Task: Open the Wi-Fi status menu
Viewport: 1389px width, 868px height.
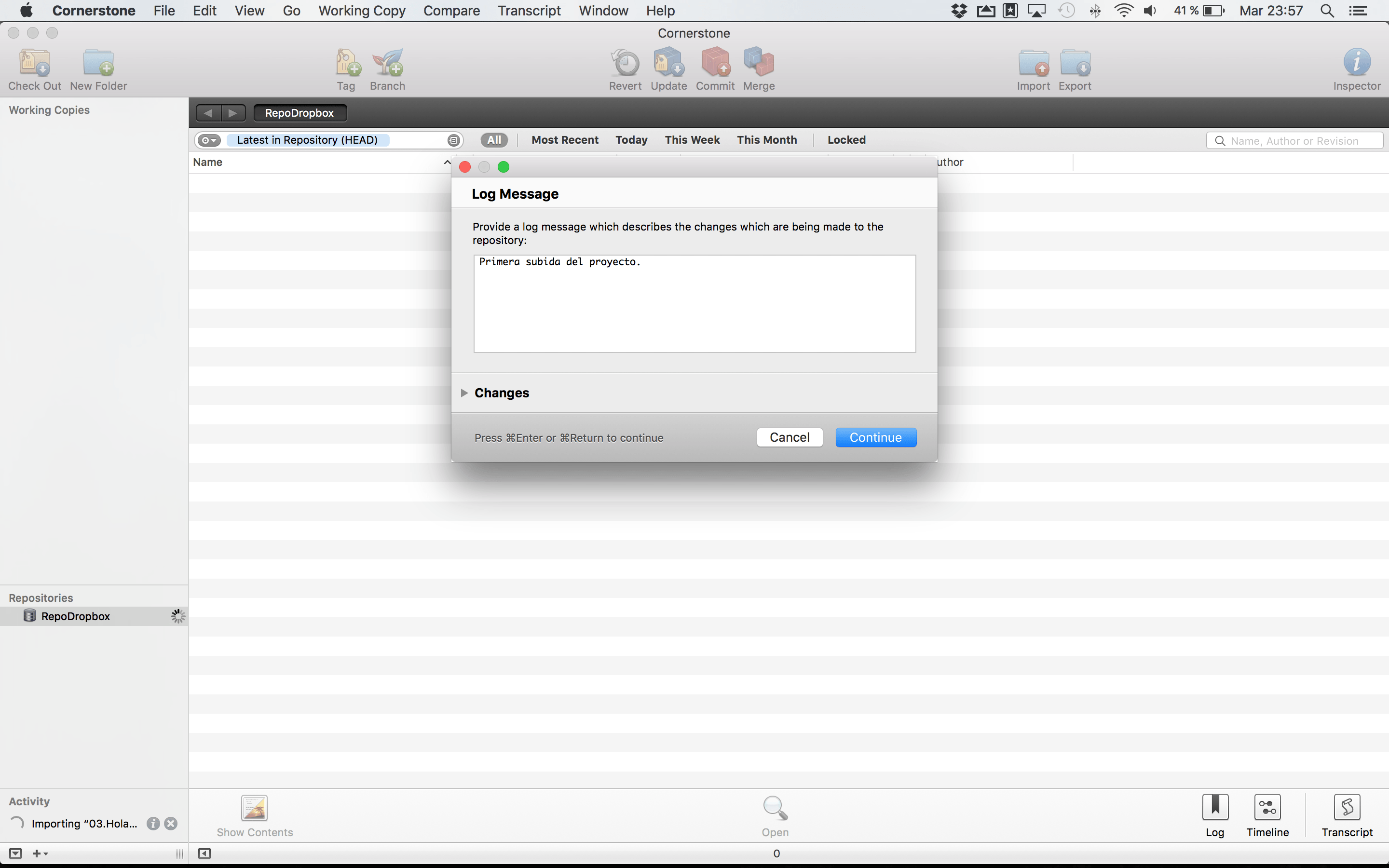Action: 1123,11
